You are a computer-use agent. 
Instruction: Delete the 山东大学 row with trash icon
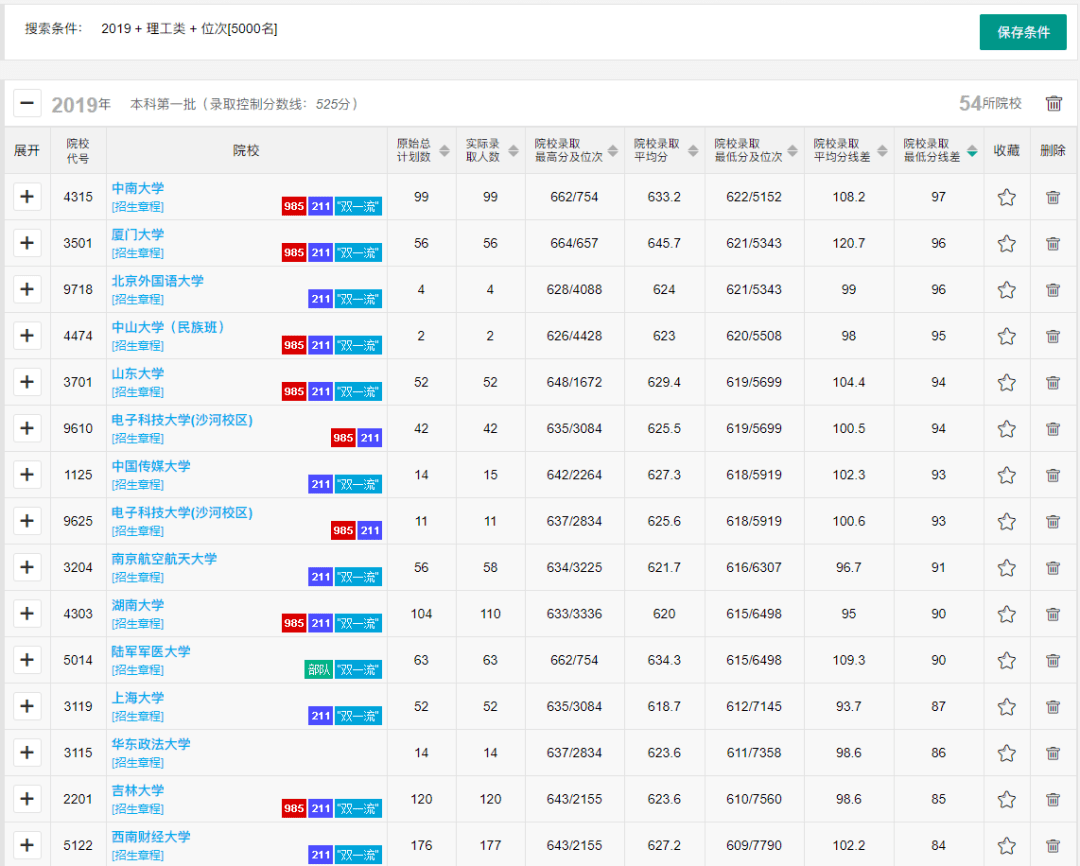(1052, 382)
